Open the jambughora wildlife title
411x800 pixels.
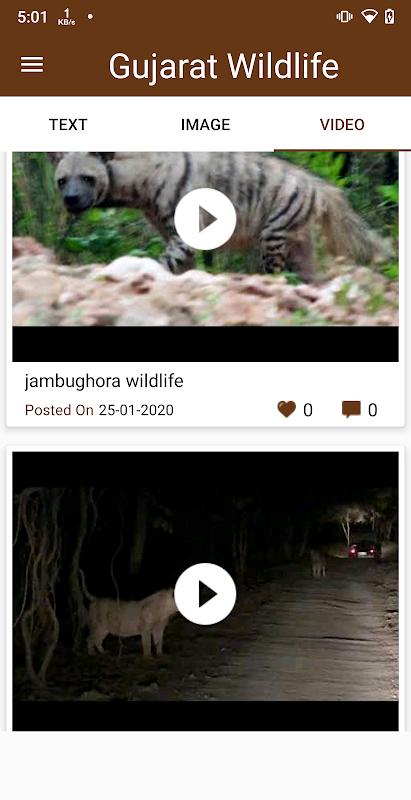(x=104, y=381)
